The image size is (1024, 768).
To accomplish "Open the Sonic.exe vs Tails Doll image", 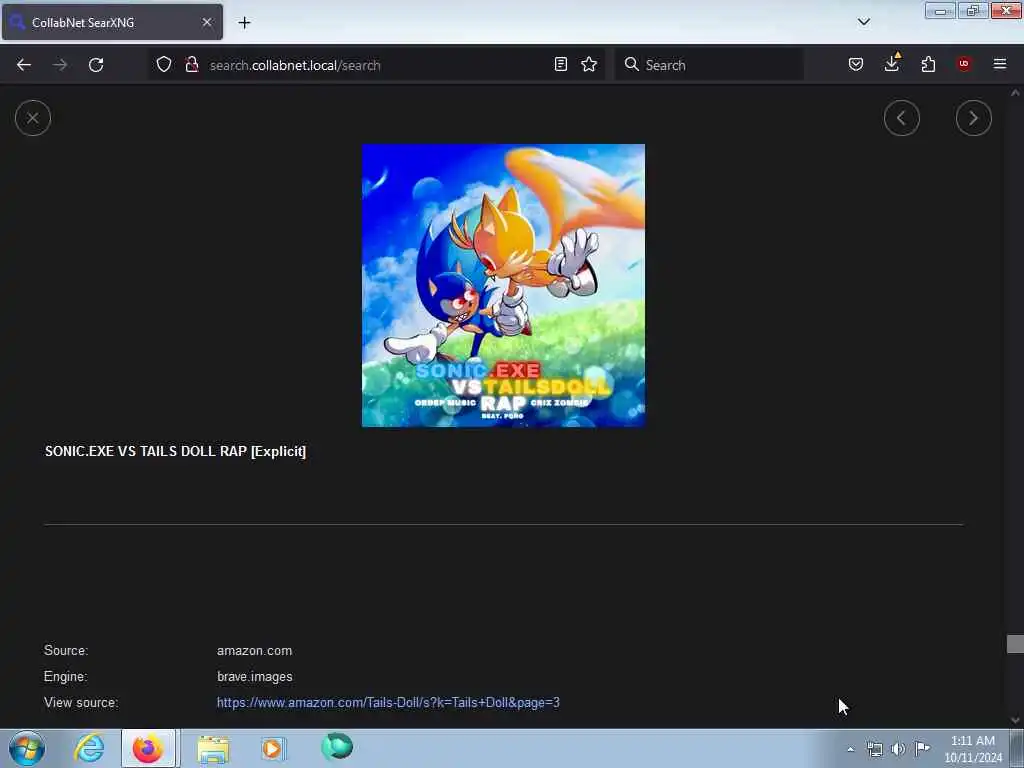I will pyautogui.click(x=504, y=285).
